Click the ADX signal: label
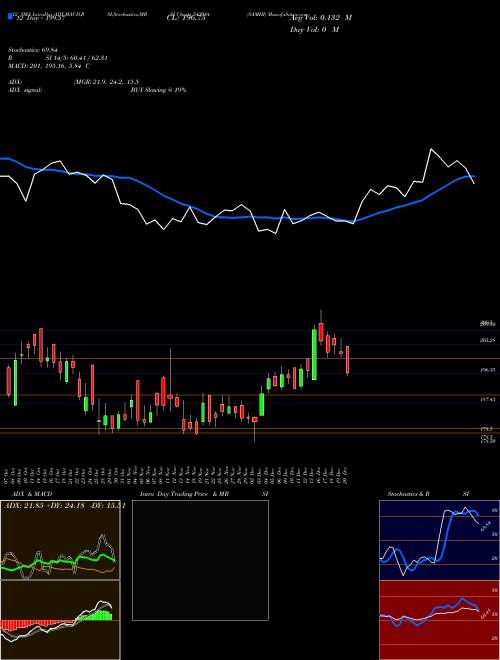Screen dimensions: 500x660 [25, 90]
